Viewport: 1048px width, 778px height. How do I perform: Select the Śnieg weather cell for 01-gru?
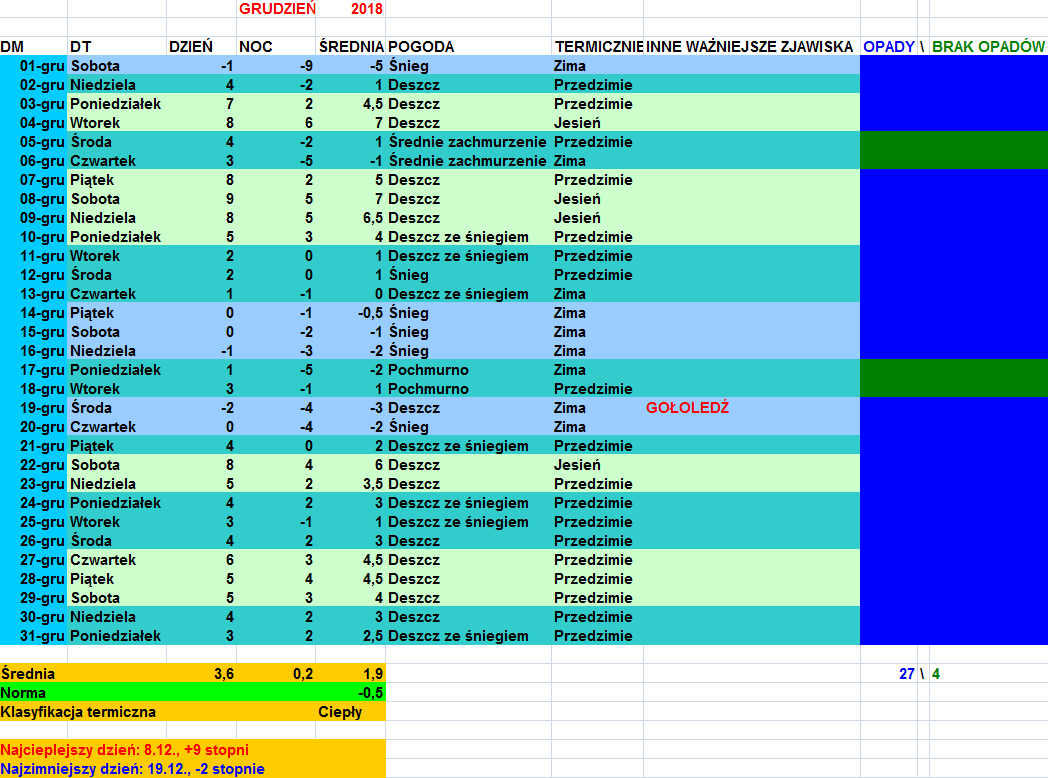pos(408,66)
